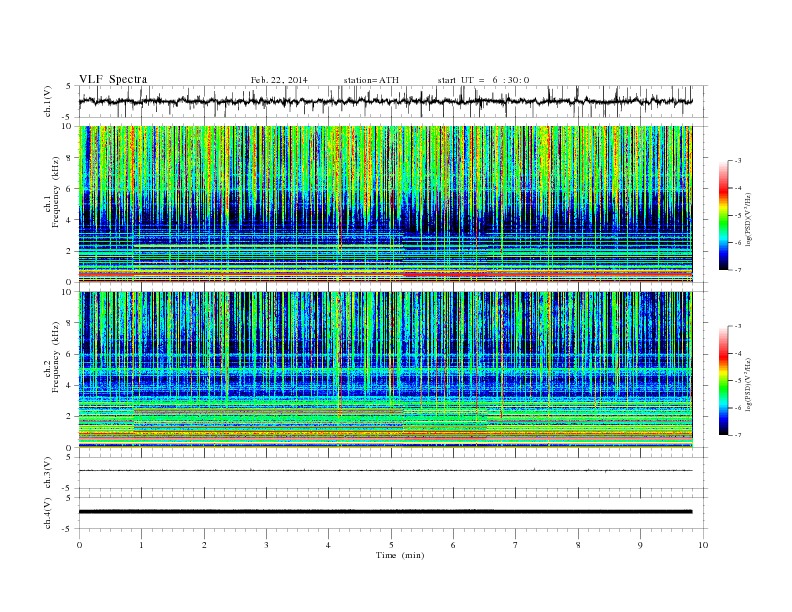Click the thick ch.4 voltage trace

click(x=385, y=512)
